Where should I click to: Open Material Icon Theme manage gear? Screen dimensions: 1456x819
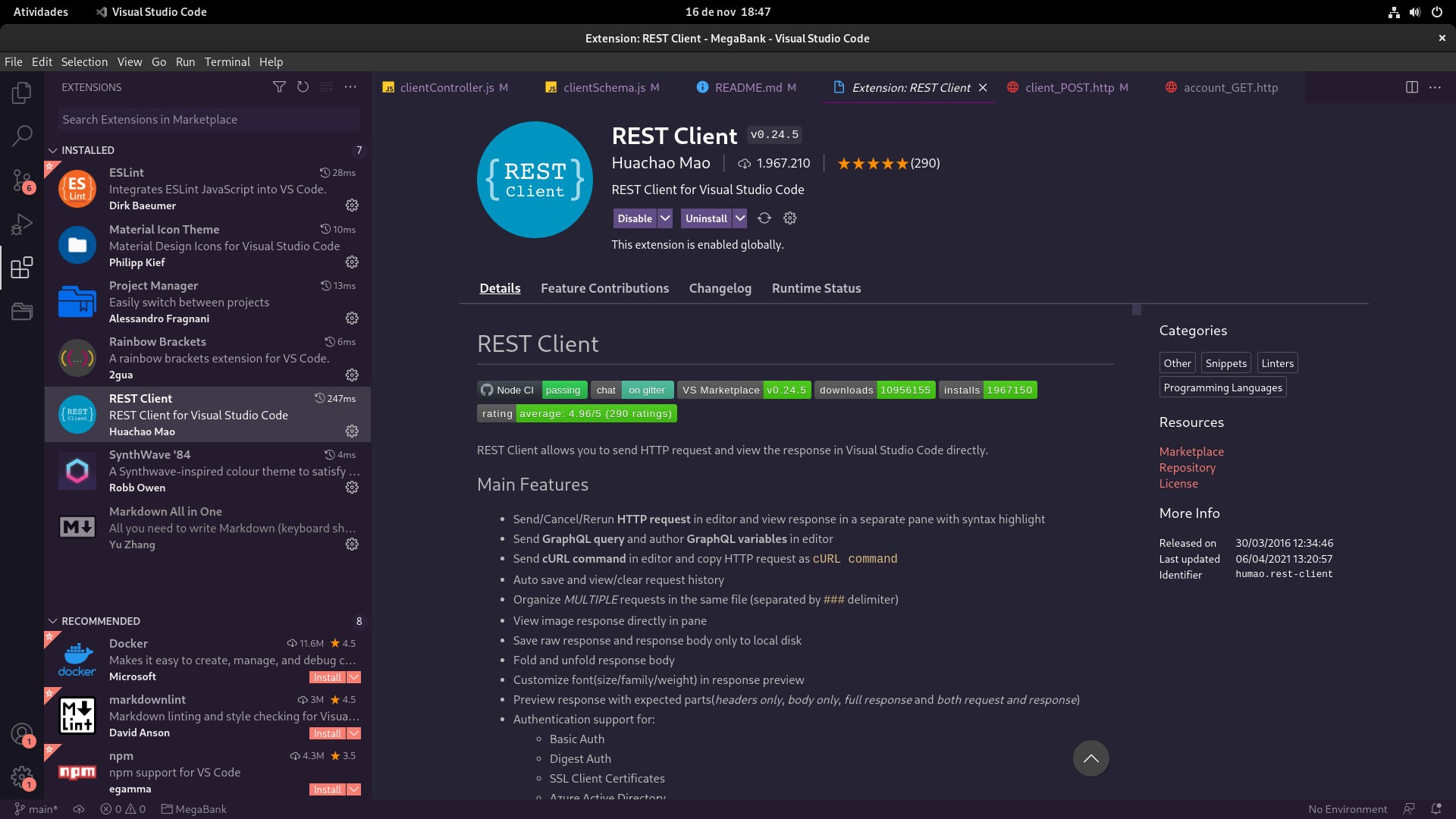(352, 262)
